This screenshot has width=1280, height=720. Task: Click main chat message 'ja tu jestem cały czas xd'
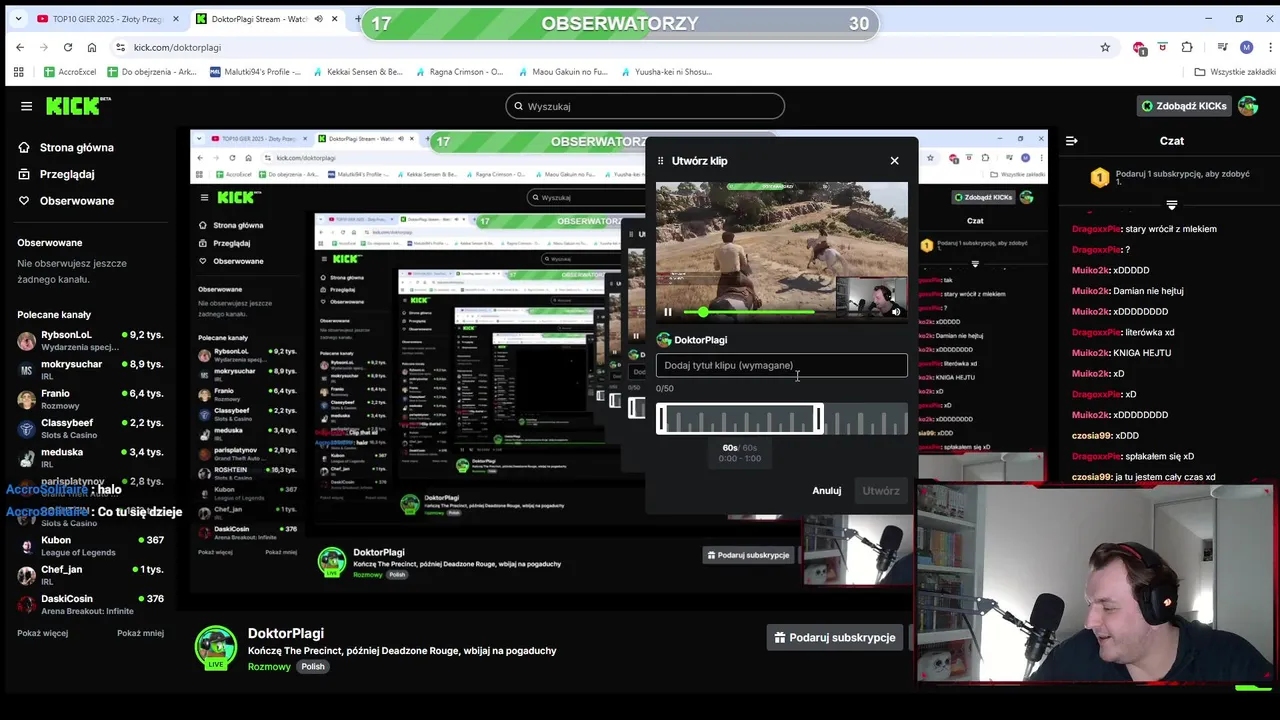tap(1166, 477)
